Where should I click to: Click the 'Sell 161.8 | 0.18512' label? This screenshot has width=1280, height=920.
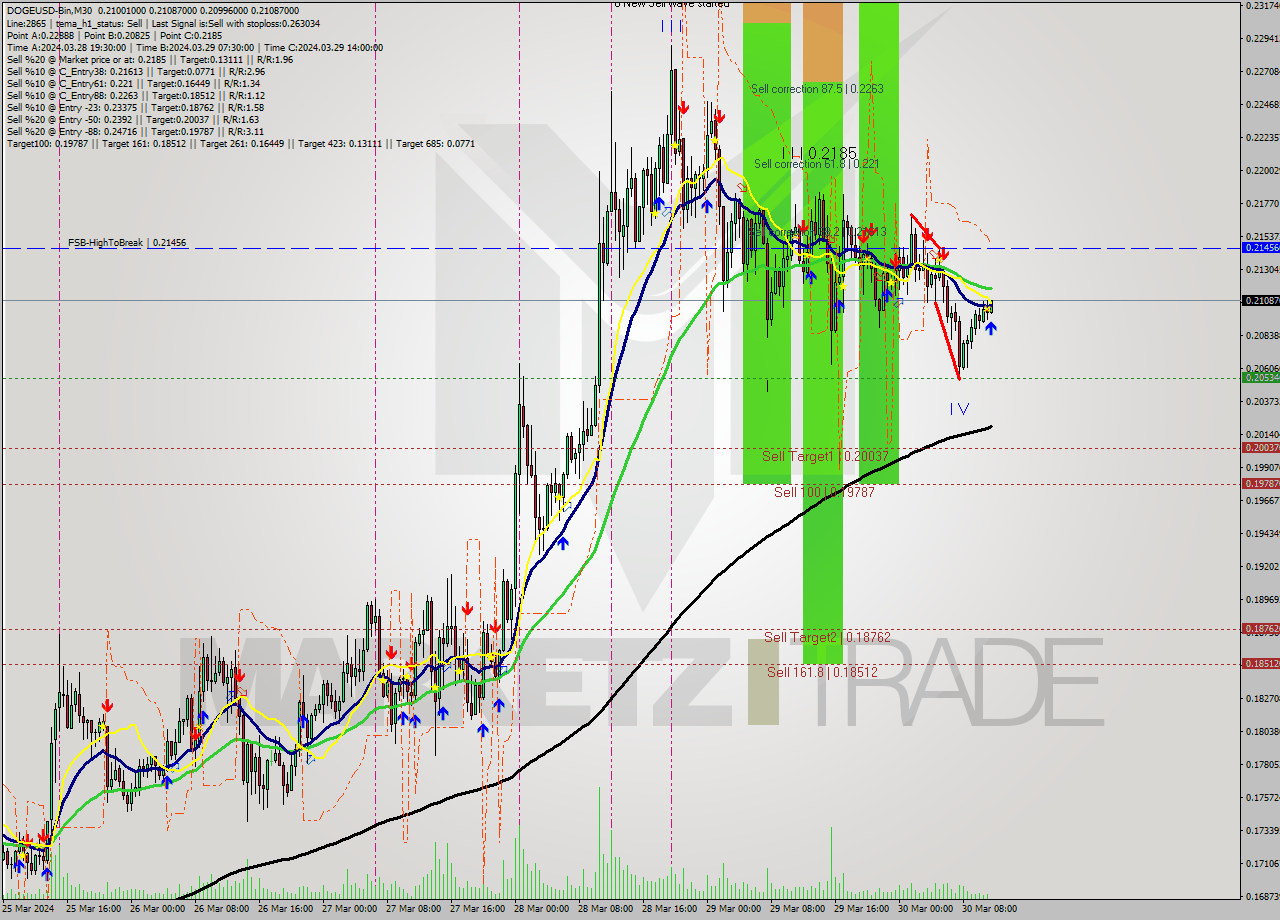(x=822, y=672)
